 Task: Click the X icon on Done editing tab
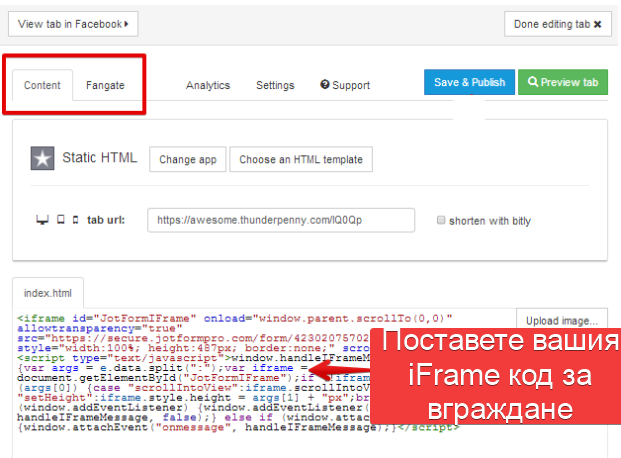click(597, 24)
